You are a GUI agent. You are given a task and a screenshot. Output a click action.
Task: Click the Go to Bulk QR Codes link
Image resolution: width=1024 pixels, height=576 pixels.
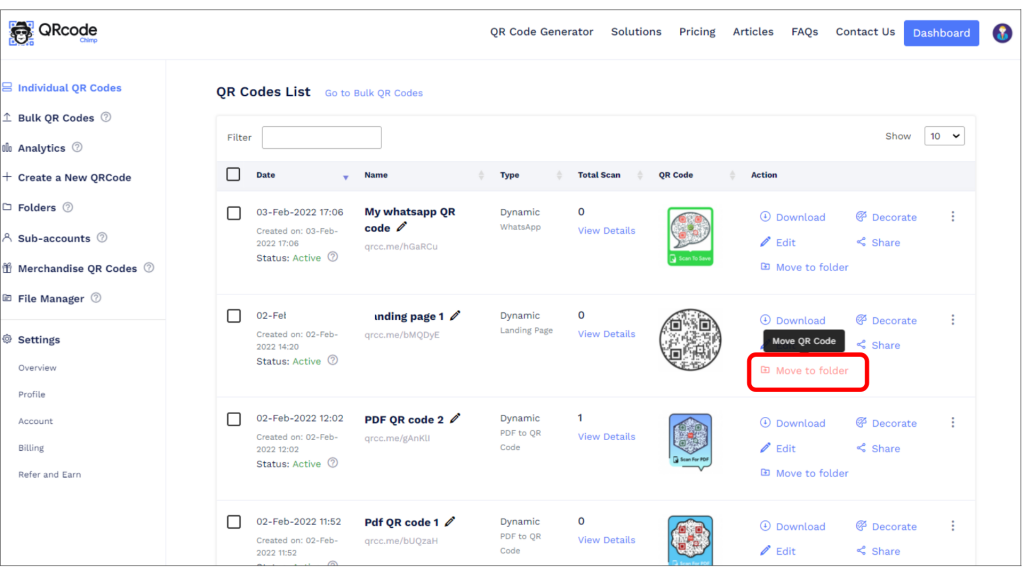tap(373, 92)
